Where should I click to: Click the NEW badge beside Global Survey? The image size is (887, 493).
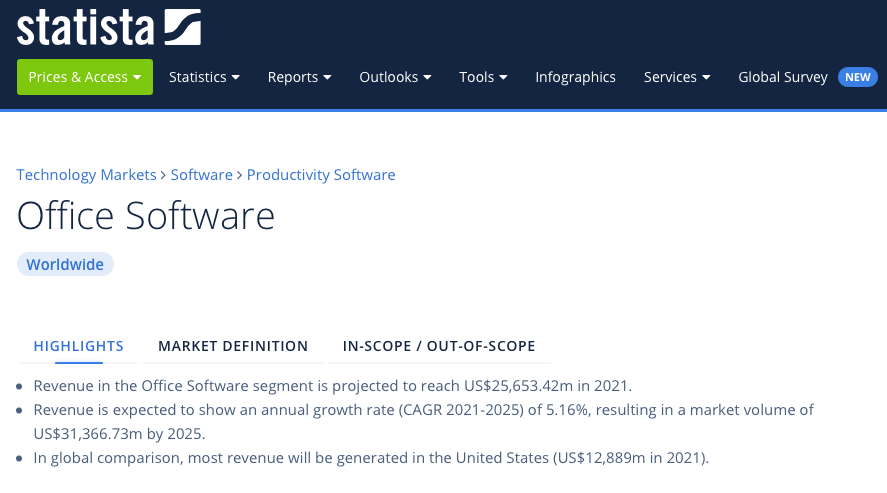coord(858,77)
